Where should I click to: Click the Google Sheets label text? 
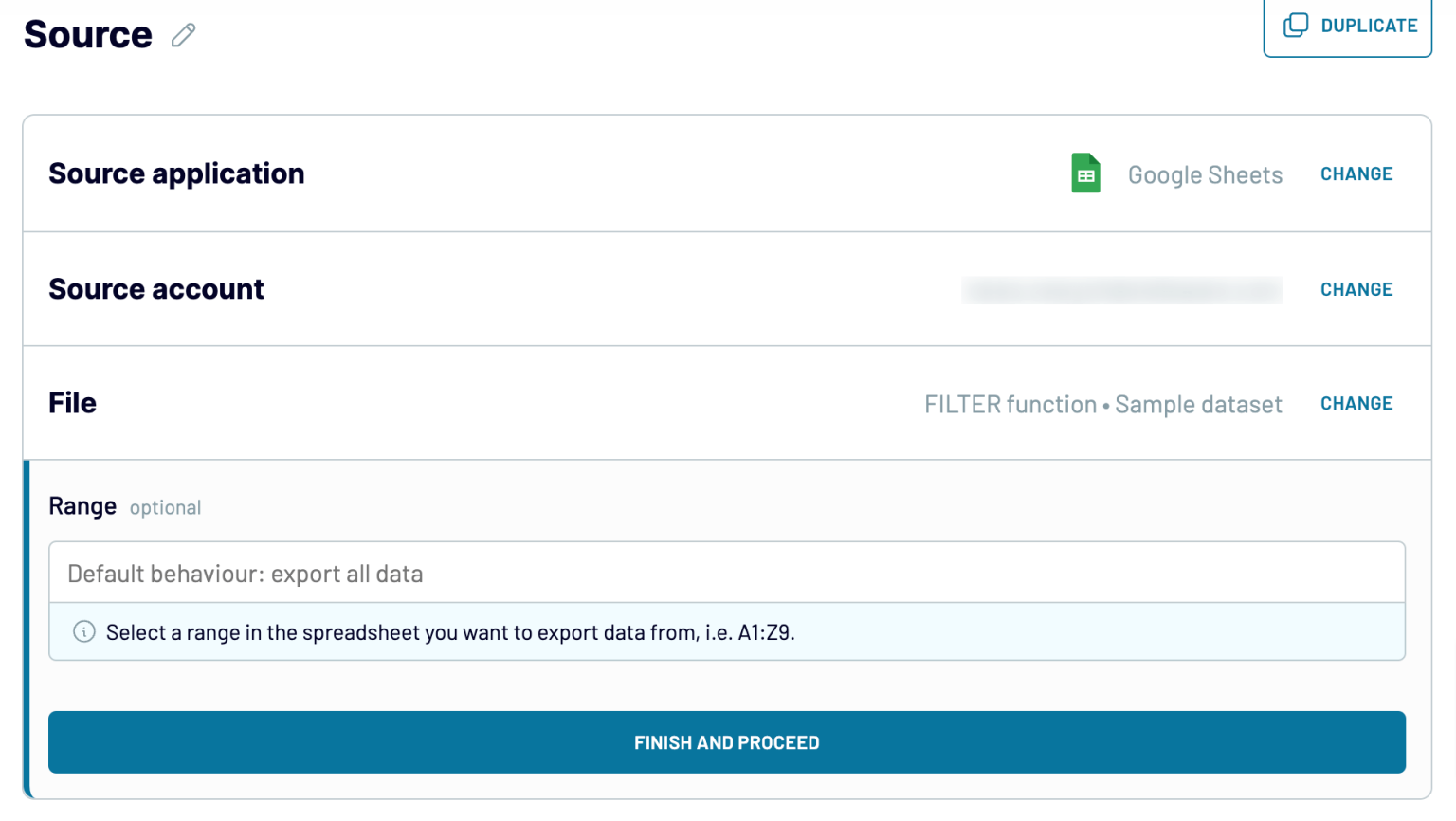1205,174
